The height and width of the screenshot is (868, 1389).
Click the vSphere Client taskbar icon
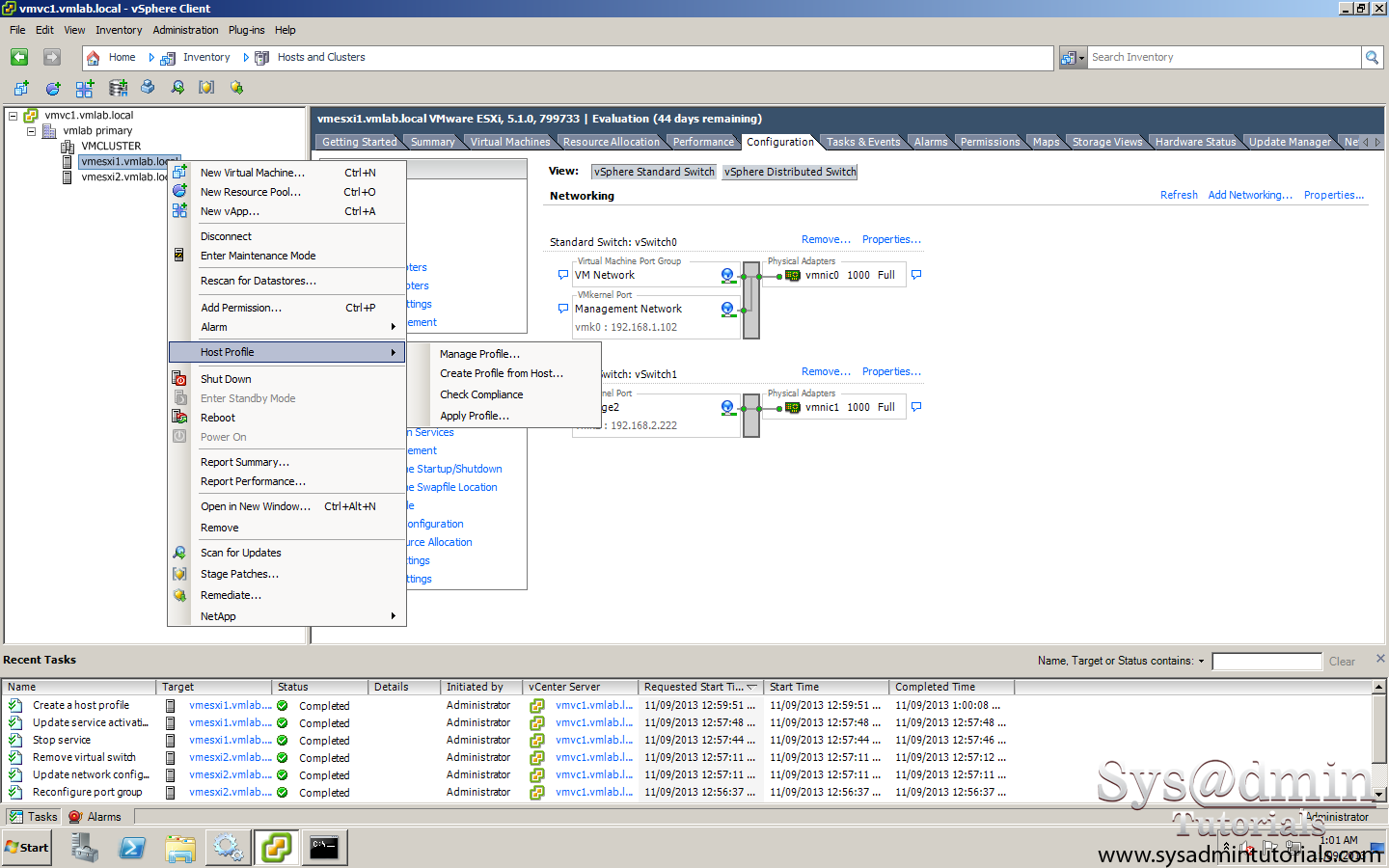click(x=276, y=848)
